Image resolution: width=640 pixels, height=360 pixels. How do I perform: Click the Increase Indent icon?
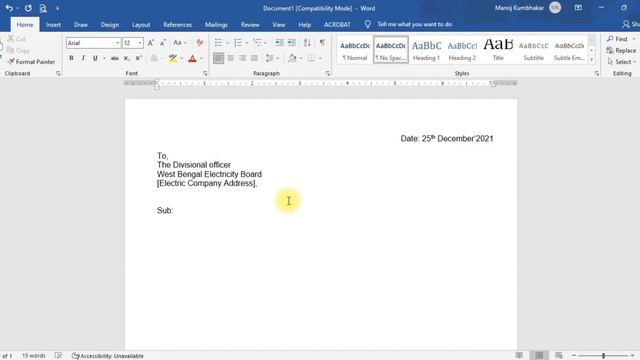[291, 43]
